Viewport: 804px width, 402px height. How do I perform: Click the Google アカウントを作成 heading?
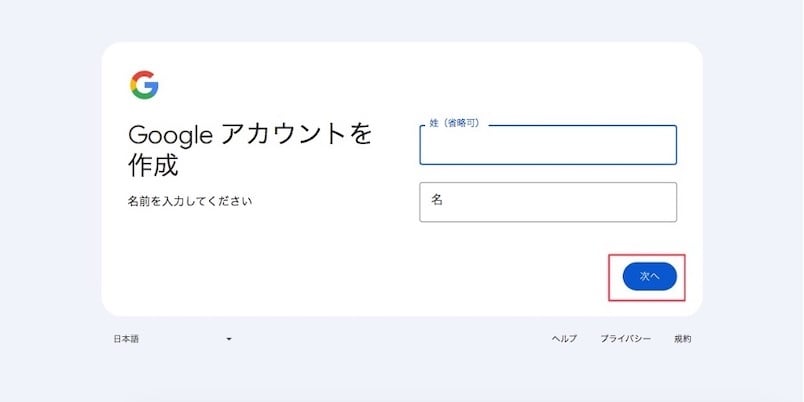coord(250,149)
